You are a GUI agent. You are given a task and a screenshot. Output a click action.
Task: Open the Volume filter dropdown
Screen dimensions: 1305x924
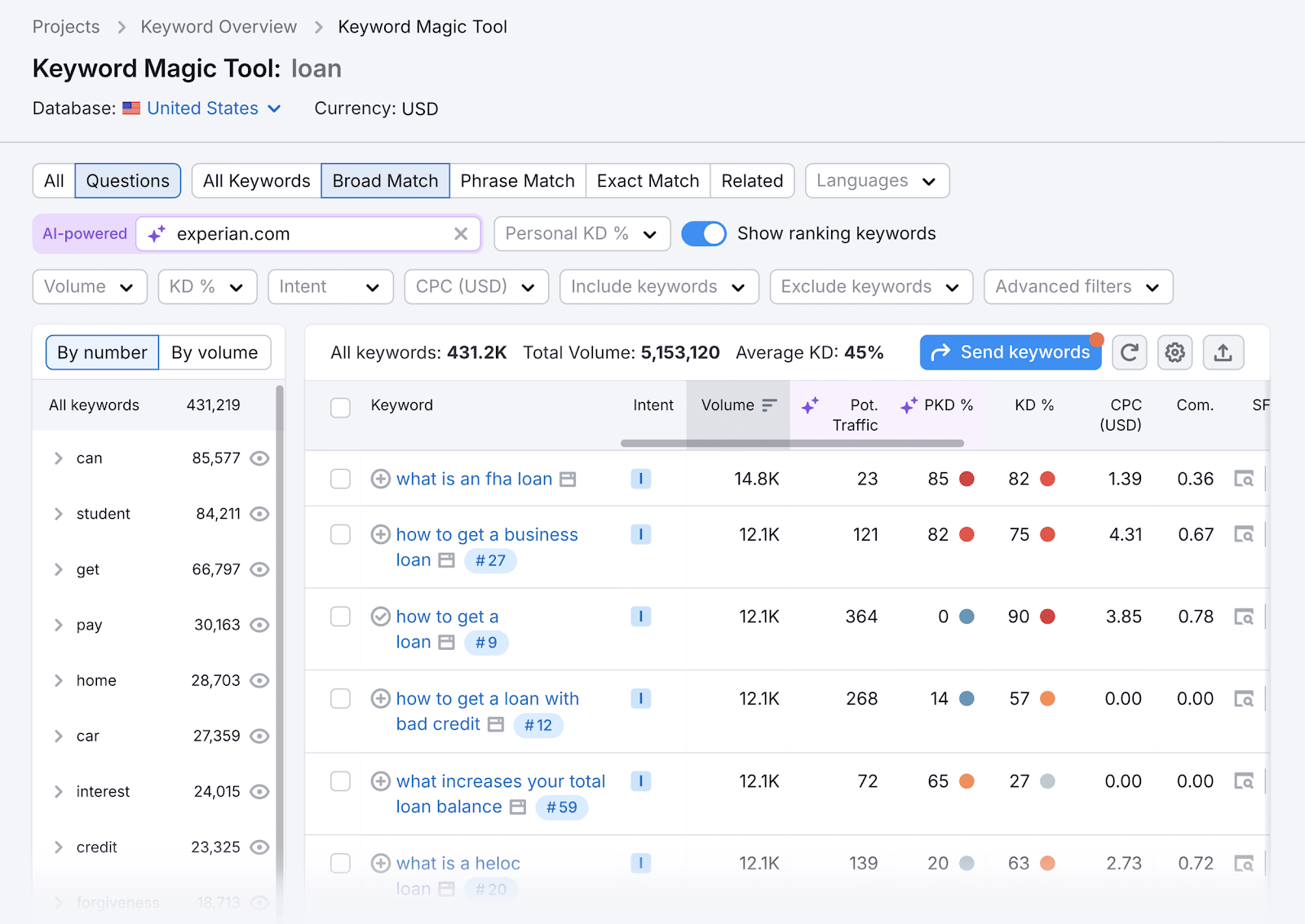(x=89, y=286)
